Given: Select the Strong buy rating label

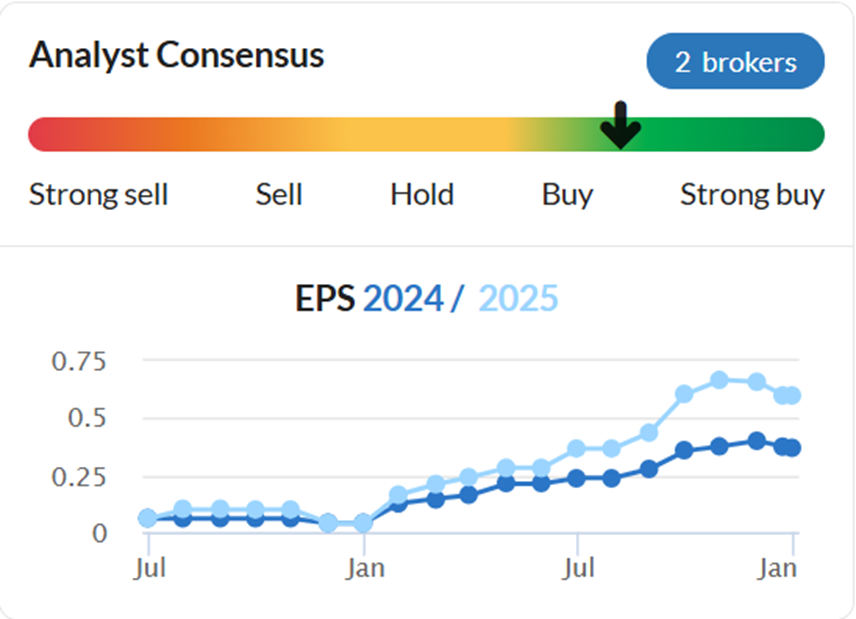Looking at the screenshot, I should [x=752, y=194].
